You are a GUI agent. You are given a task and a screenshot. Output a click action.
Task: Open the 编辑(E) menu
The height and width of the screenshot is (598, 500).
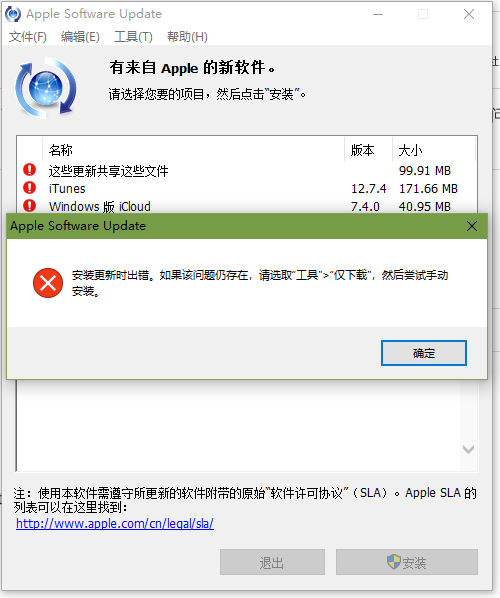80,37
